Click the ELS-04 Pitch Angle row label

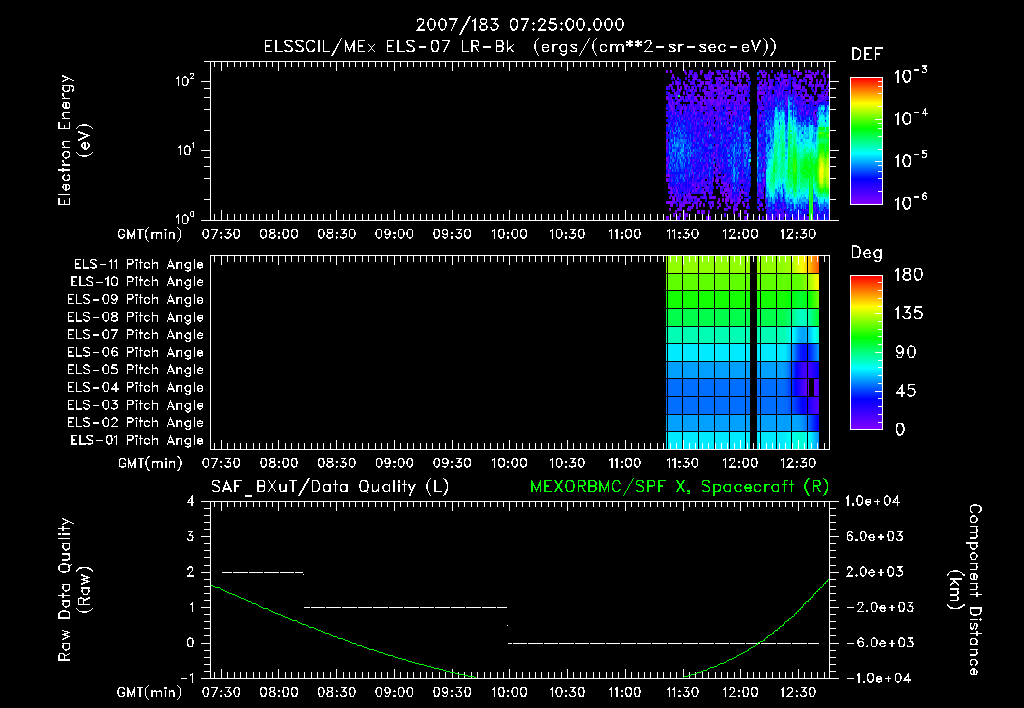pyautogui.click(x=136, y=388)
